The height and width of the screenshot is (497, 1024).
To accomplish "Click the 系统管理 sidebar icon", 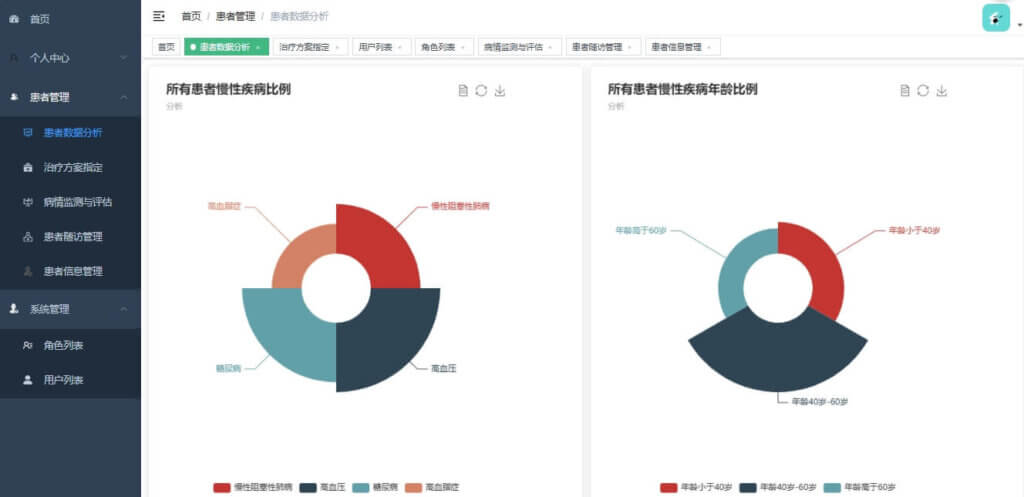I will click(x=14, y=309).
